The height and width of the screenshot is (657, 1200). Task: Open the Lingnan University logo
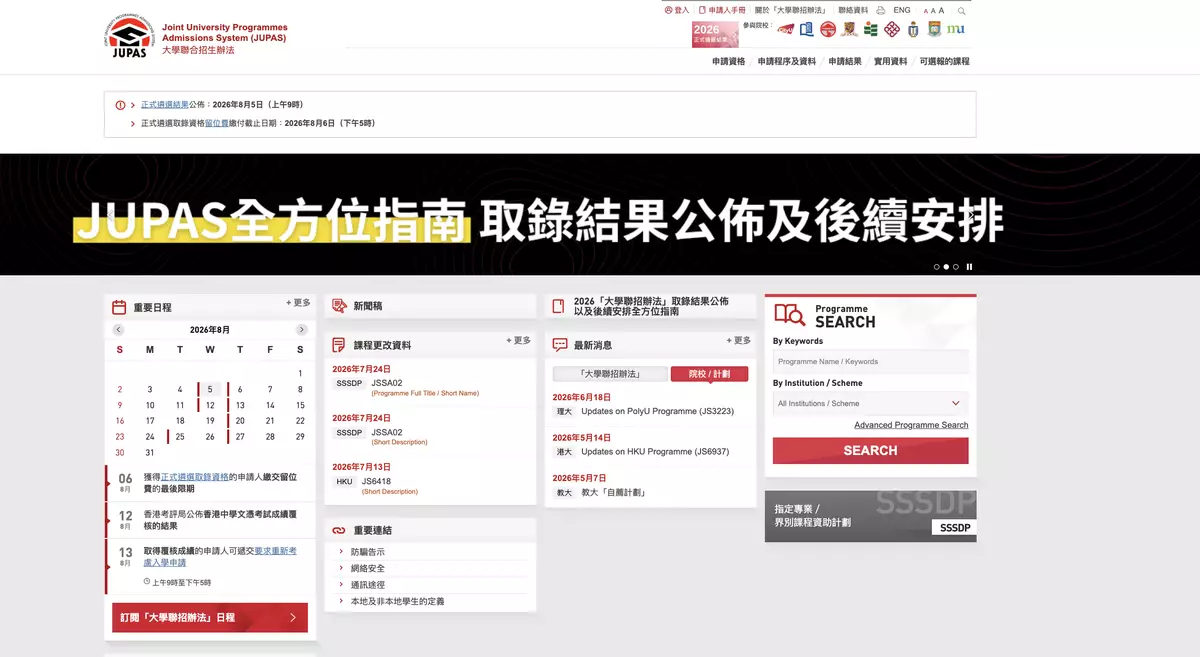pyautogui.click(x=828, y=29)
